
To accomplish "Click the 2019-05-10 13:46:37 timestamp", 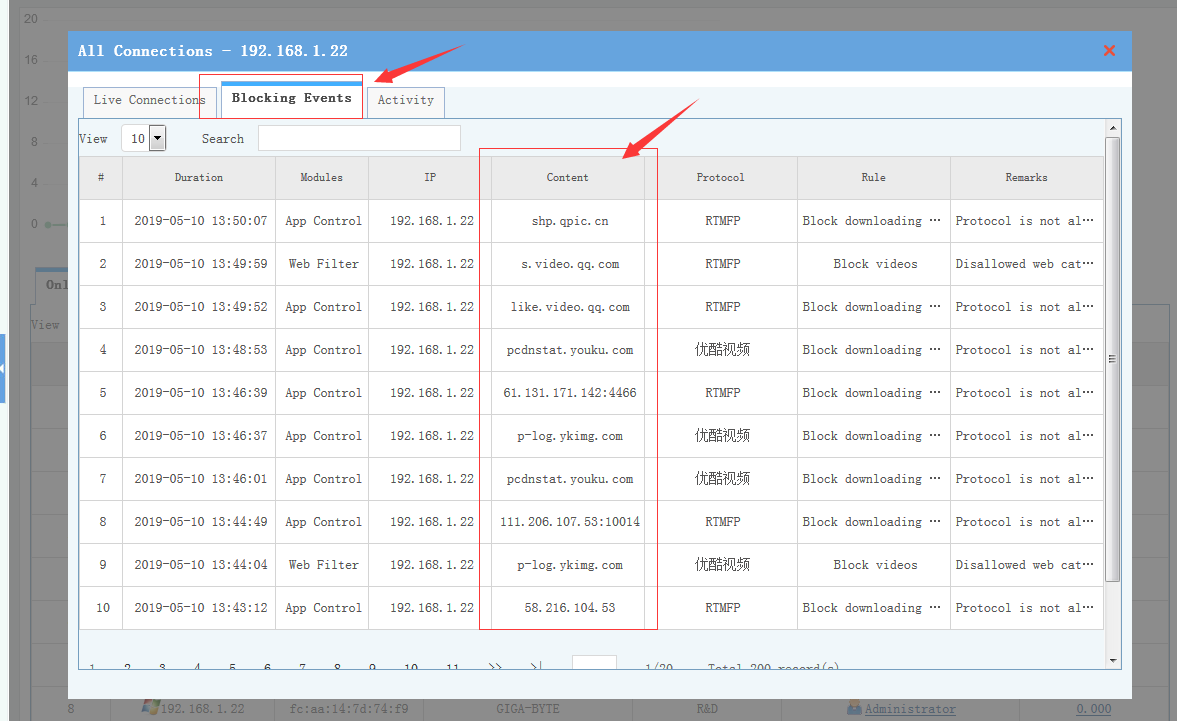I will [x=200, y=436].
